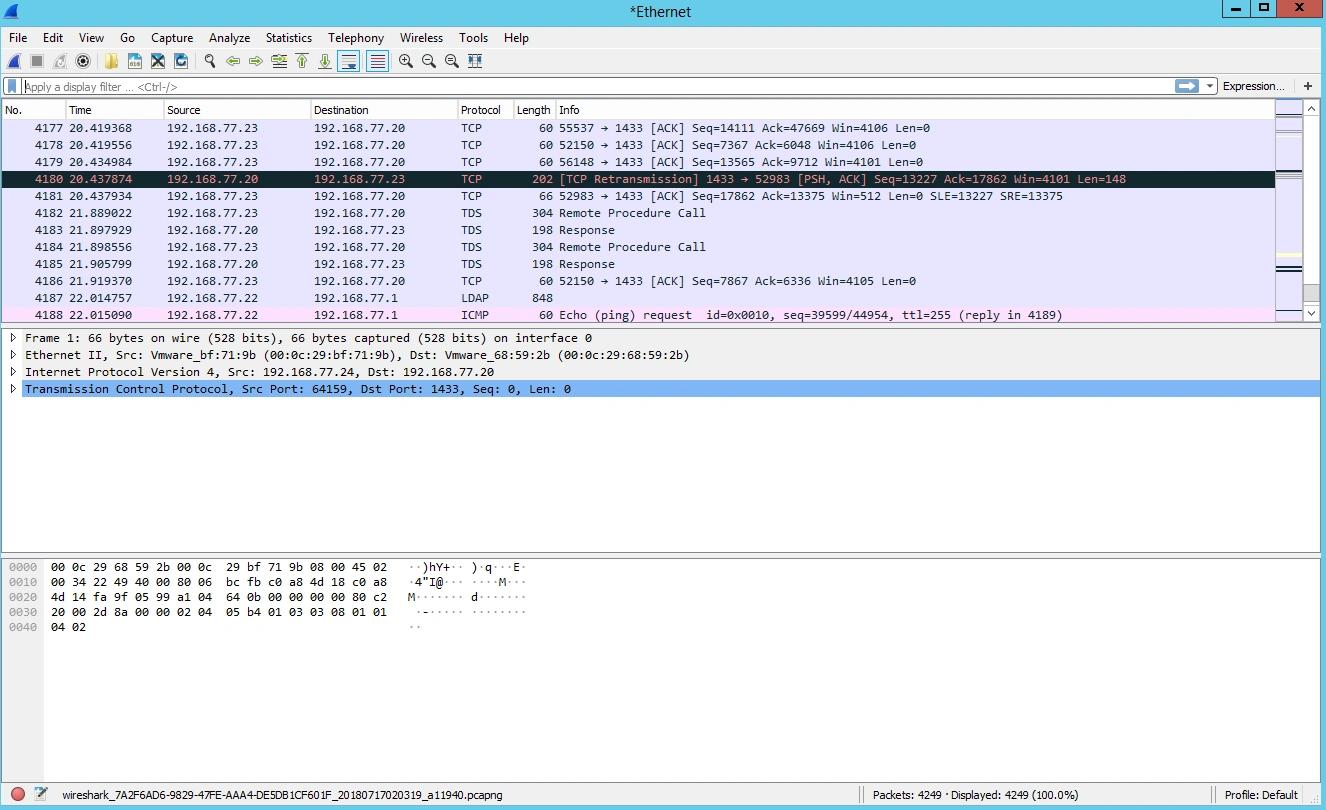This screenshot has width=1326, height=810.
Task: Open a capture file with folder icon
Action: pyautogui.click(x=111, y=61)
